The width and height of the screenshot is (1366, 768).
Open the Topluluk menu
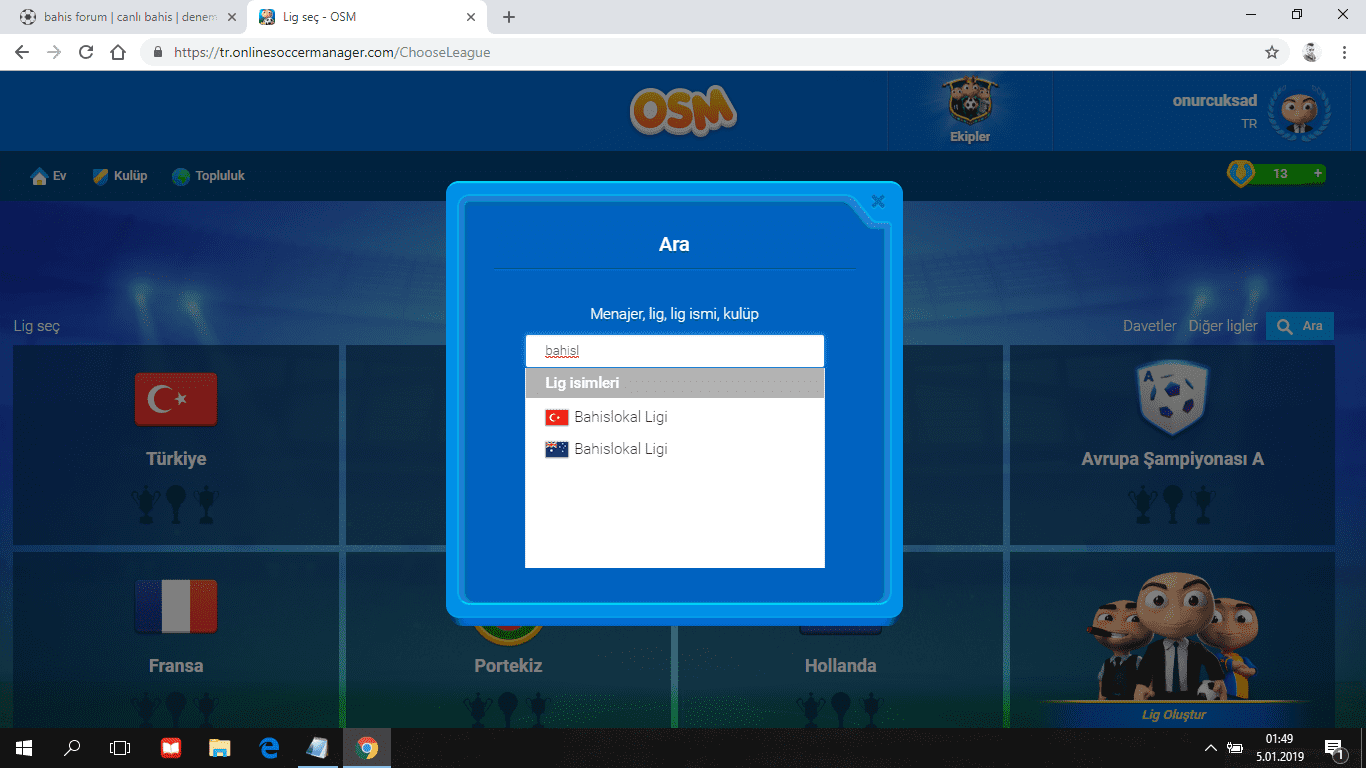208,176
